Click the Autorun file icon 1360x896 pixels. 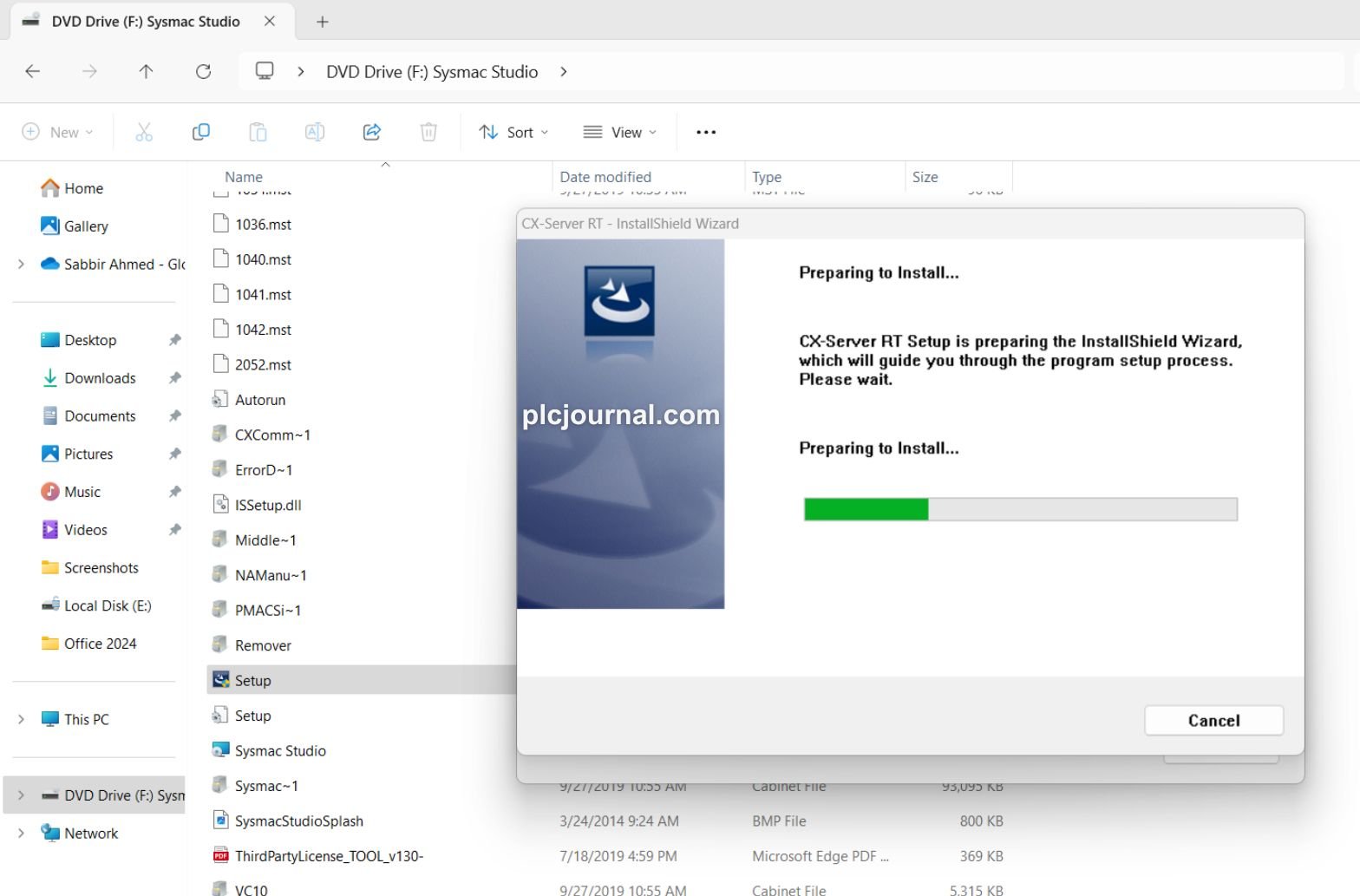pyautogui.click(x=220, y=400)
